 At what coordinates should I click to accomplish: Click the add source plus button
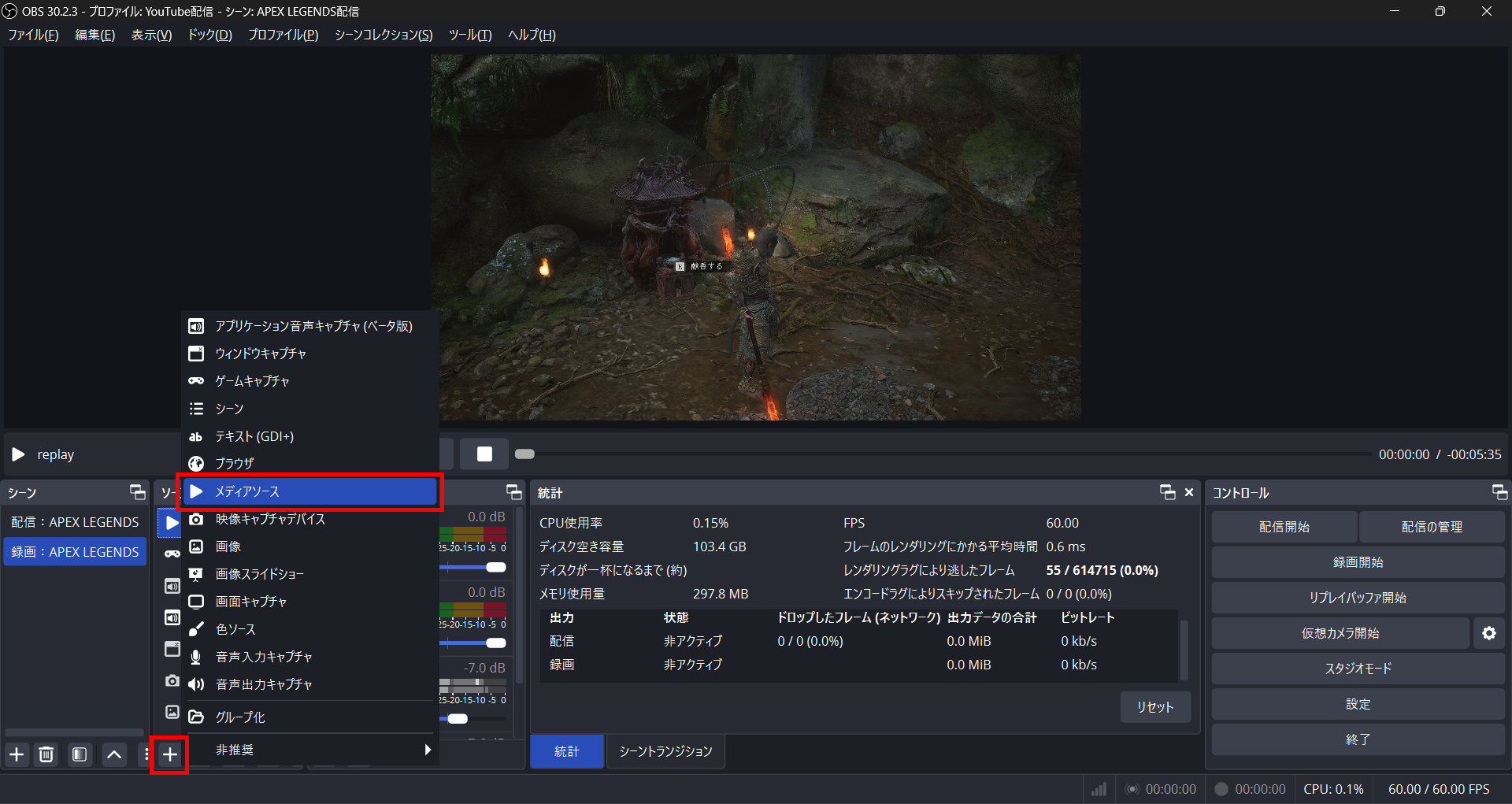(x=169, y=754)
